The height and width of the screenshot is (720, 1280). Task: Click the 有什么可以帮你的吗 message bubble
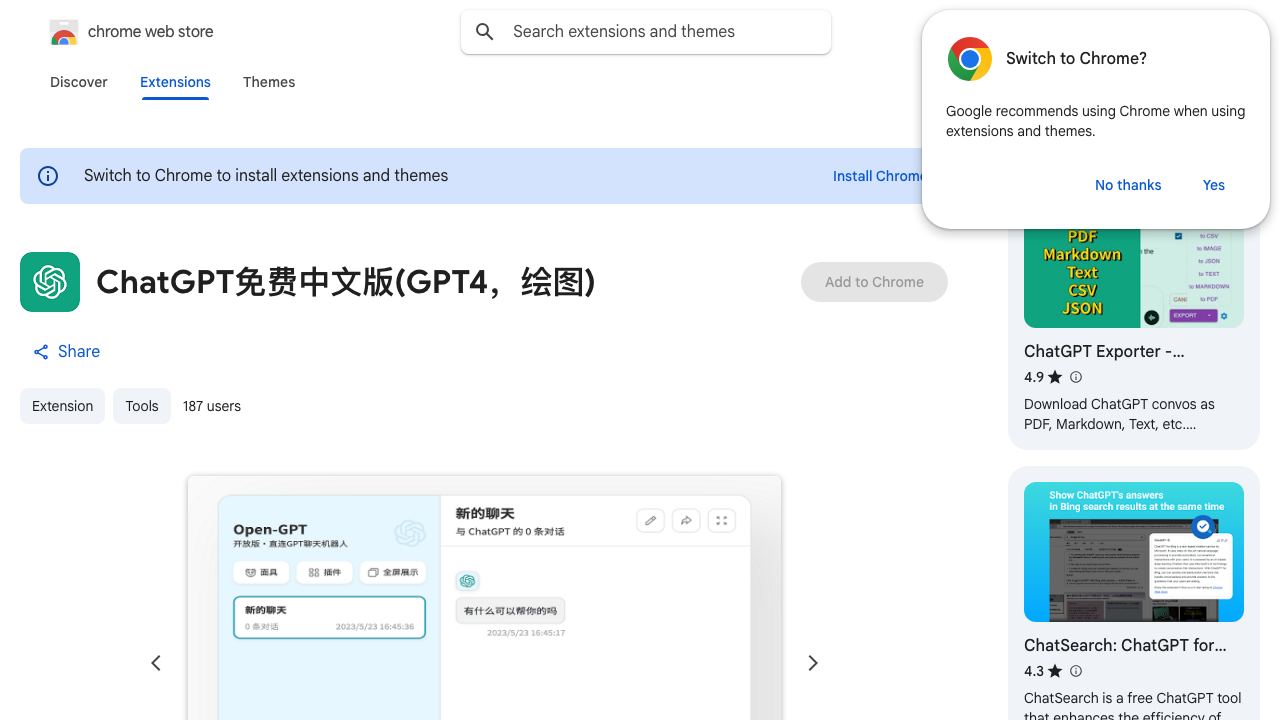[510, 610]
